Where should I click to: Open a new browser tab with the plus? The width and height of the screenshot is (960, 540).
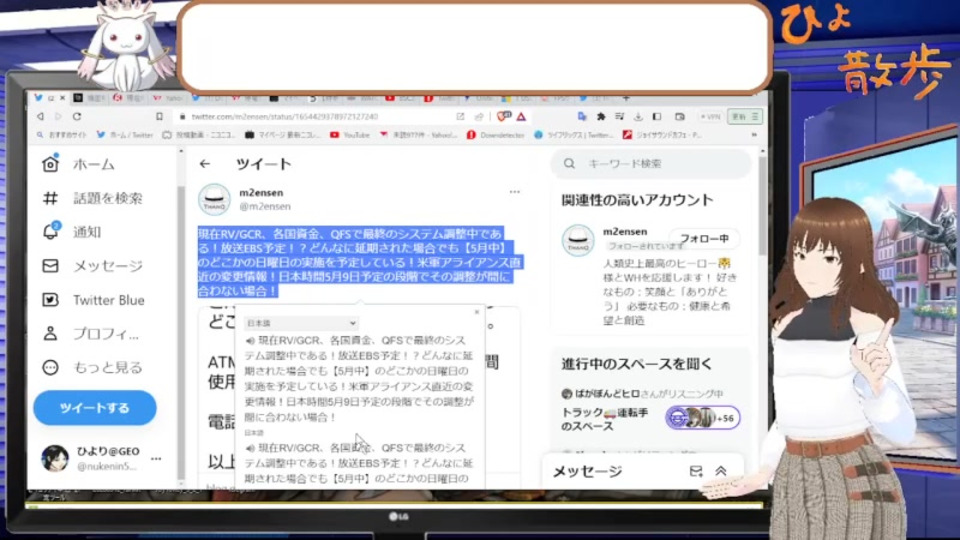click(626, 98)
